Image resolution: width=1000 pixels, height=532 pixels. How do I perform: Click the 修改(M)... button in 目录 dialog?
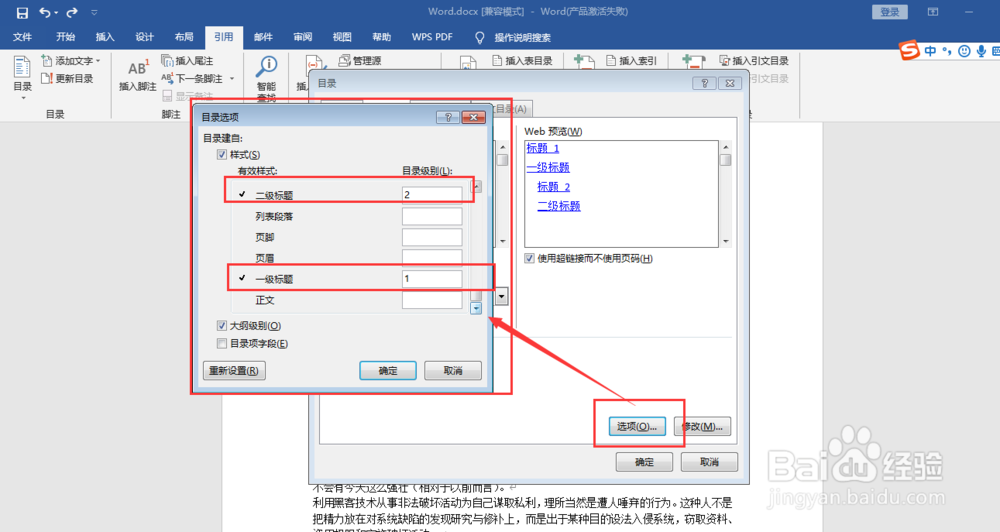pyautogui.click(x=702, y=427)
